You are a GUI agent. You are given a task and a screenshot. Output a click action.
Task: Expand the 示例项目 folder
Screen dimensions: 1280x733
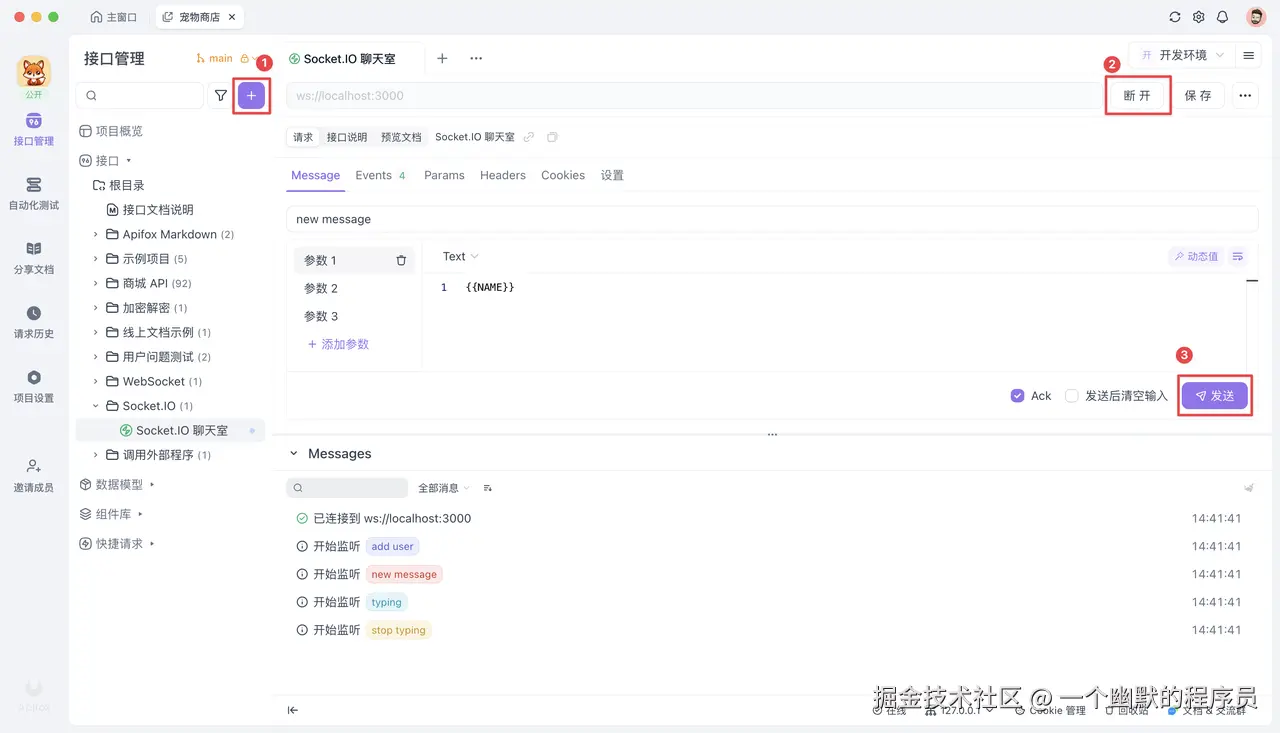pyautogui.click(x=96, y=259)
